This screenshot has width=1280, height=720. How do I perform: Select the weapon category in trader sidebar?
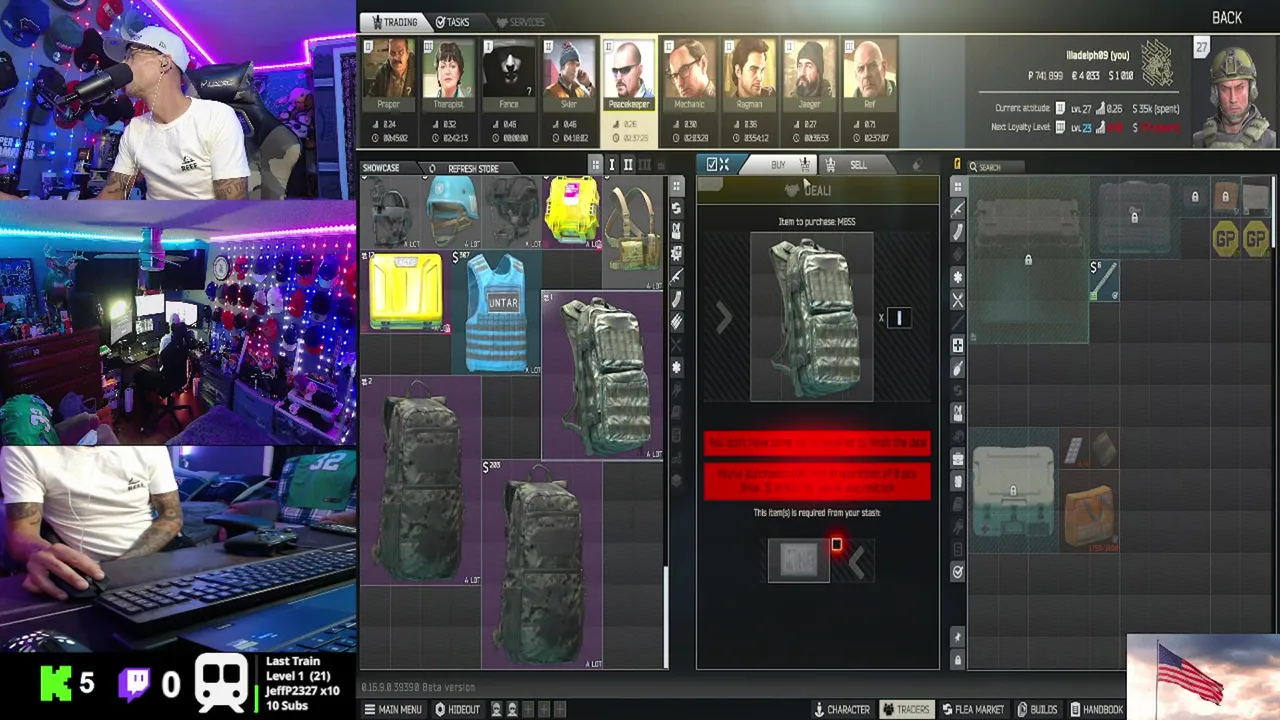[x=676, y=276]
